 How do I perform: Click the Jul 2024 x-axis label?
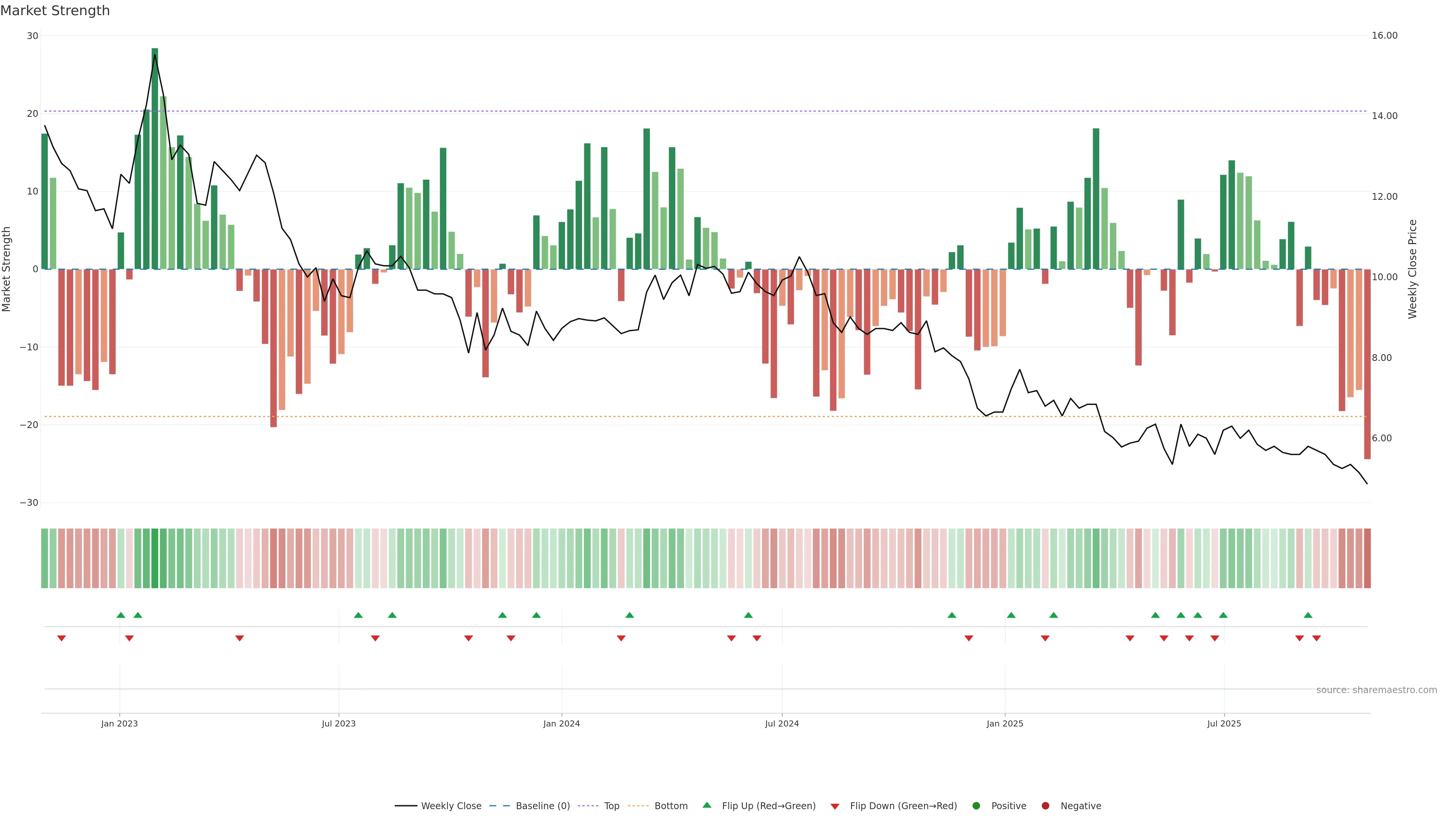coord(782,723)
